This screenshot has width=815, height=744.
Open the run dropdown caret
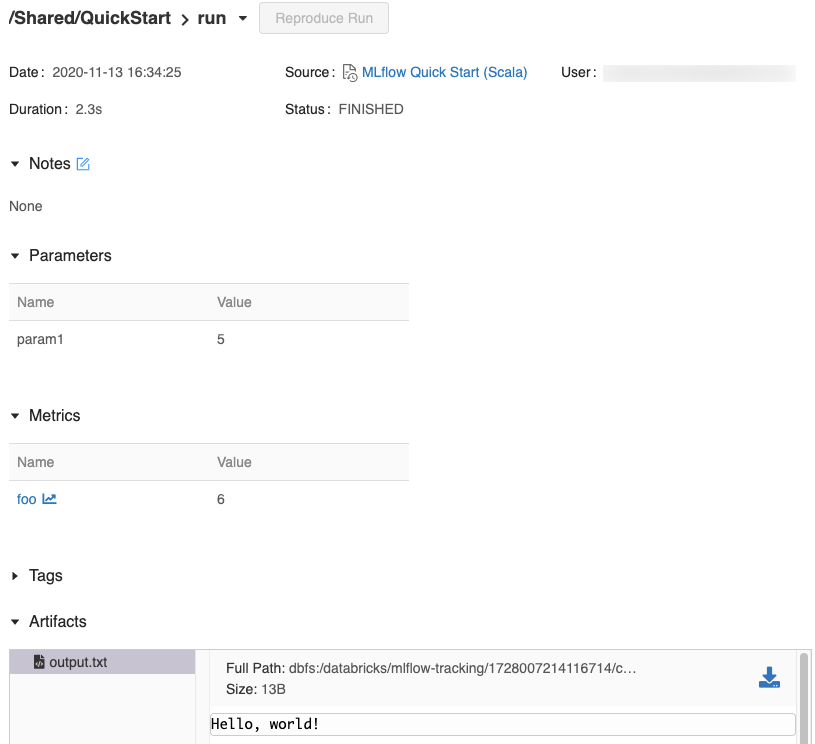(x=242, y=18)
